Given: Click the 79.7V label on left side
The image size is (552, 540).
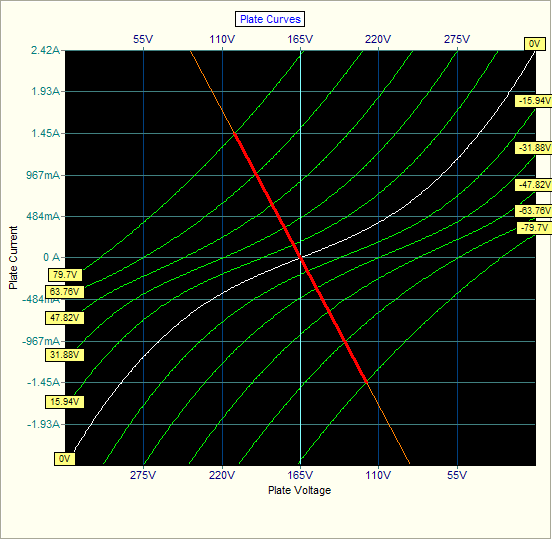Looking at the screenshot, I should point(65,275).
